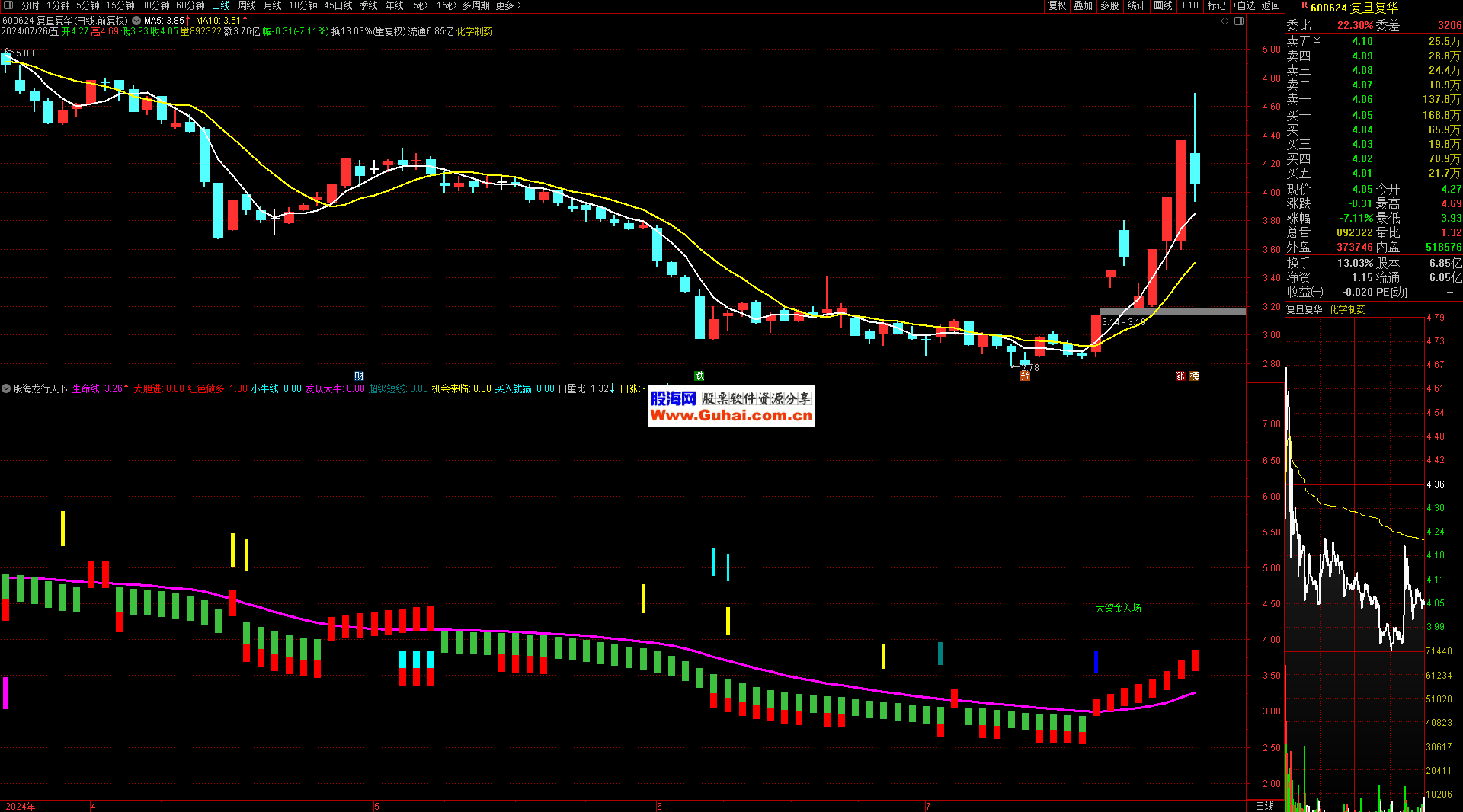
Task: Click the 预 marker below the candlesticks
Action: point(1025,376)
